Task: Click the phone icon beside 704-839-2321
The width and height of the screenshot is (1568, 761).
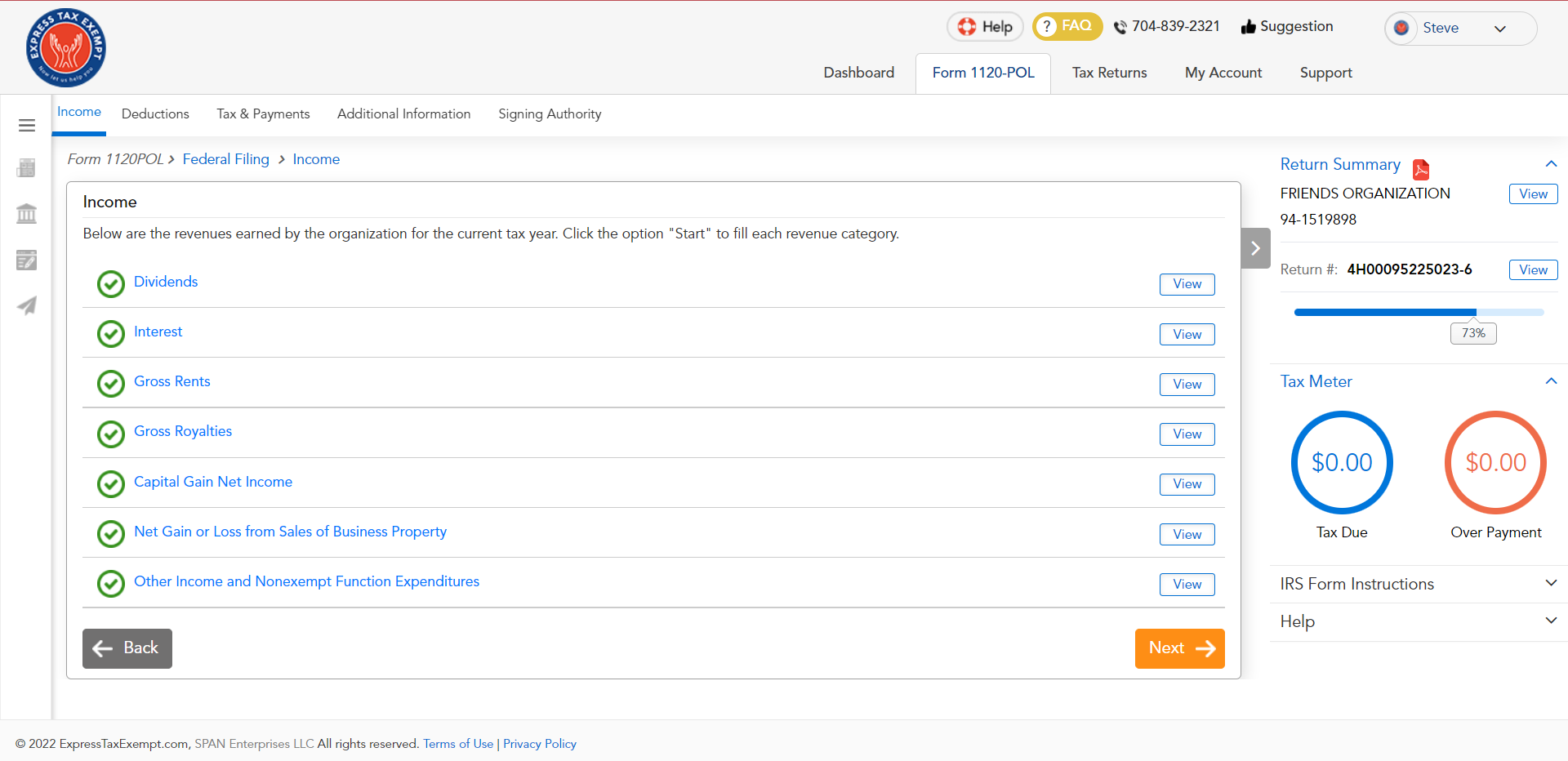Action: pyautogui.click(x=1120, y=27)
